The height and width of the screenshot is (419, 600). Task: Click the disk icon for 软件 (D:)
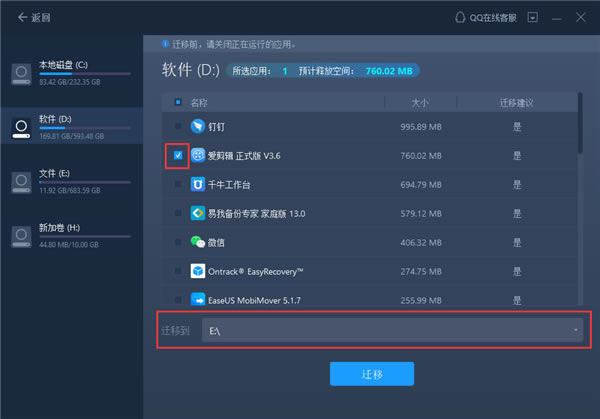pos(21,128)
